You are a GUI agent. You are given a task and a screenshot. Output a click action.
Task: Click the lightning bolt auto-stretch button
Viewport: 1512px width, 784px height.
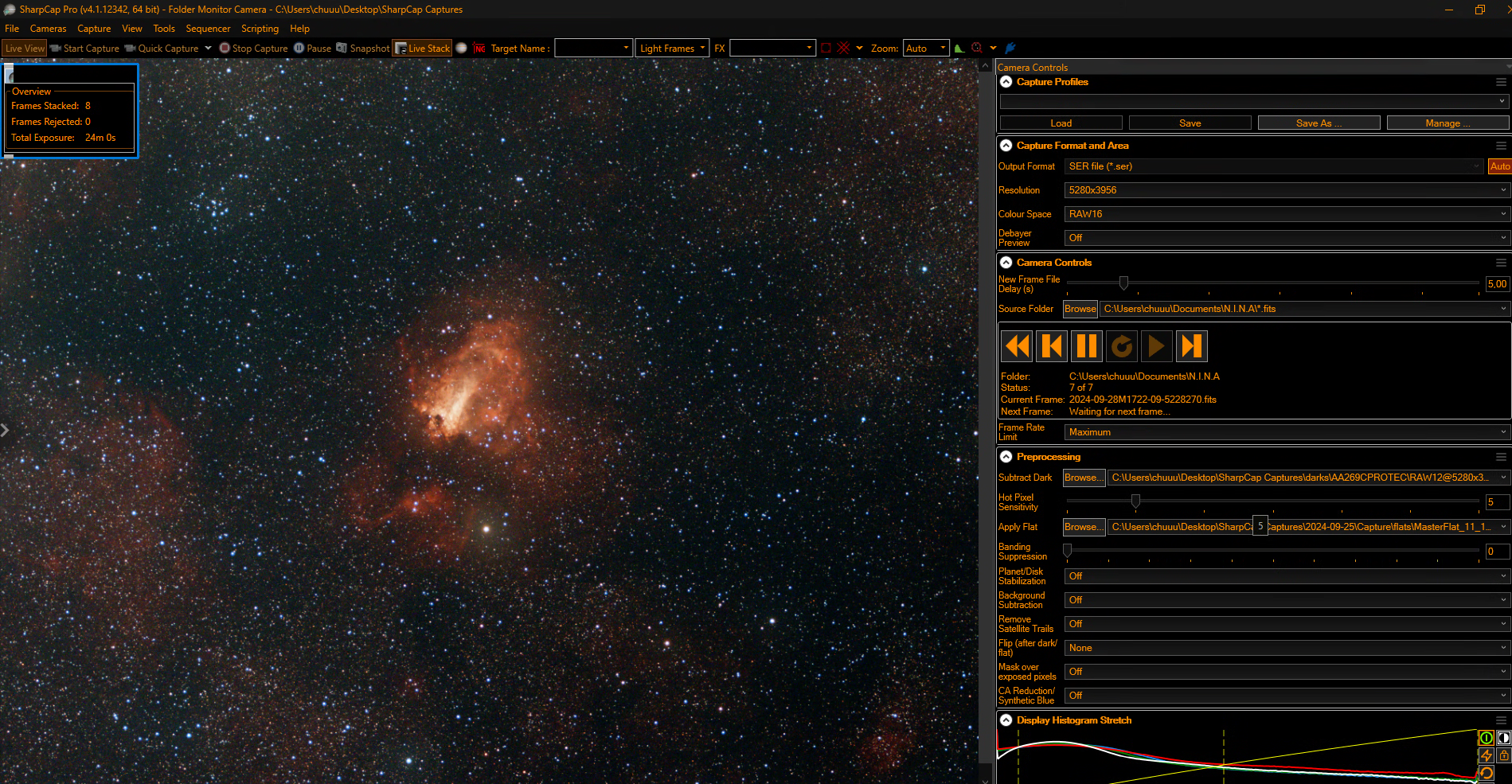tap(1486, 755)
